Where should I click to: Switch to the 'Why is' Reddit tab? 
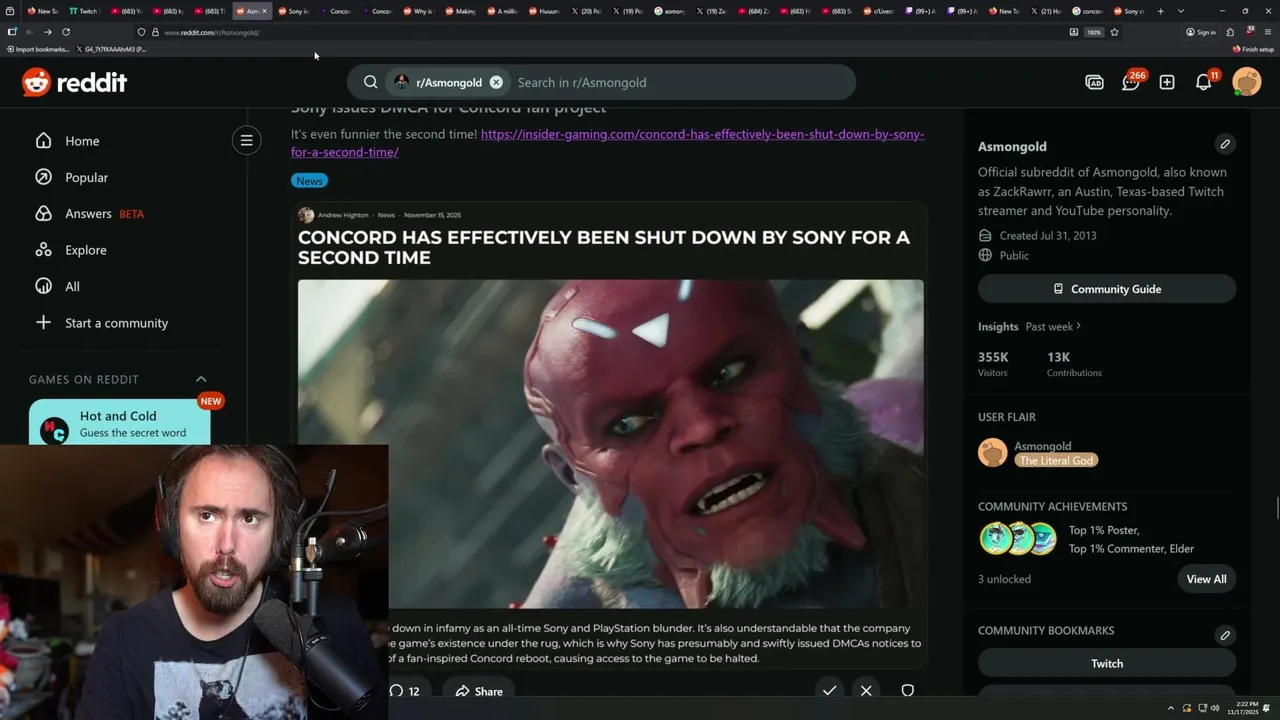418,11
